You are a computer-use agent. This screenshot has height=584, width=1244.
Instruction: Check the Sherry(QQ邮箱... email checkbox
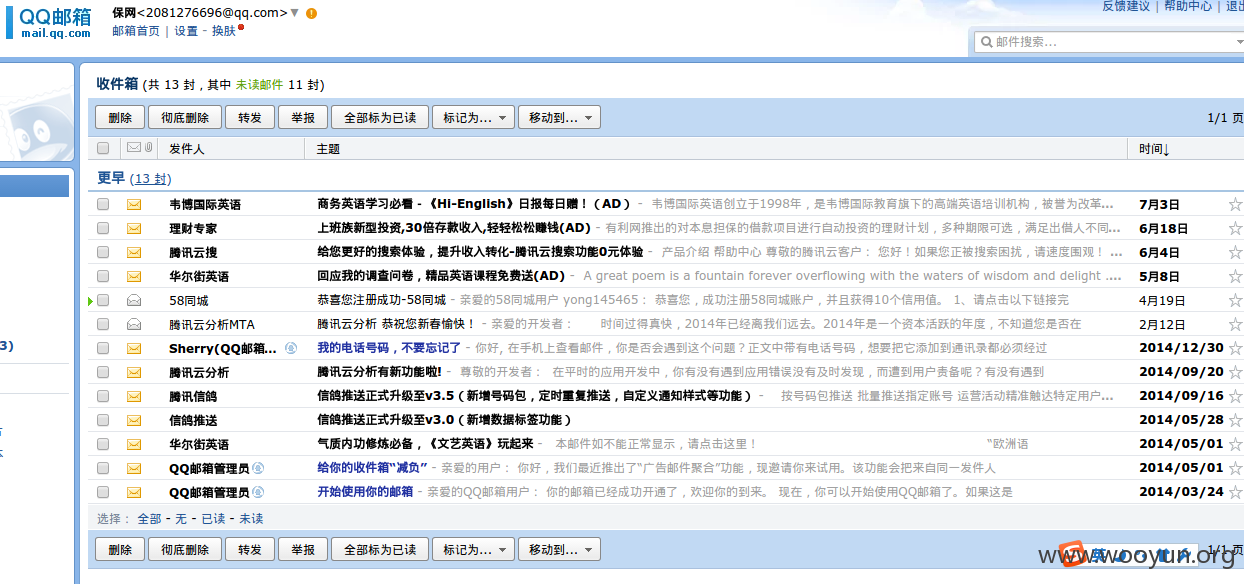pyautogui.click(x=103, y=348)
